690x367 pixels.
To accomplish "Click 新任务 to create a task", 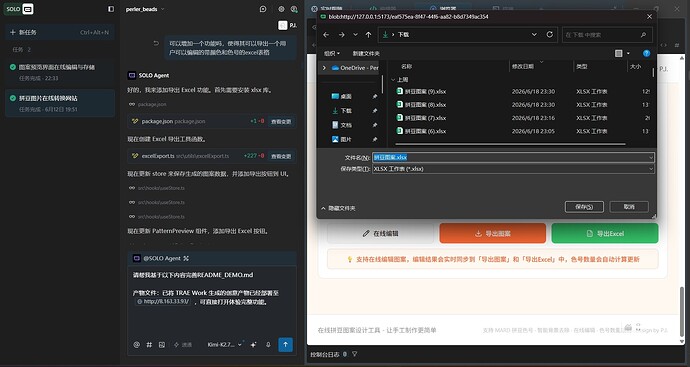I will (59, 32).
